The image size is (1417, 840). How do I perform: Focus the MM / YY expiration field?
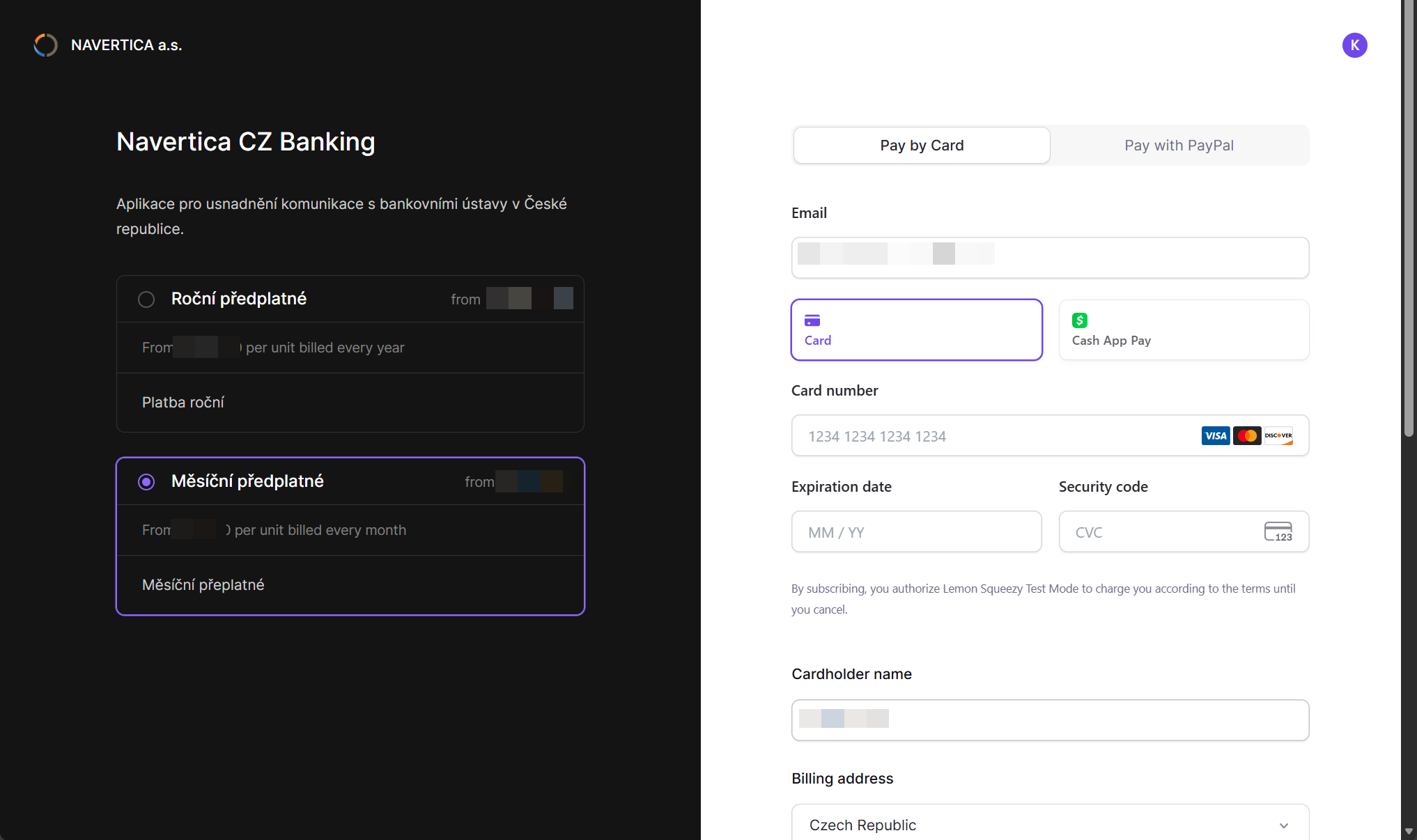[916, 532]
